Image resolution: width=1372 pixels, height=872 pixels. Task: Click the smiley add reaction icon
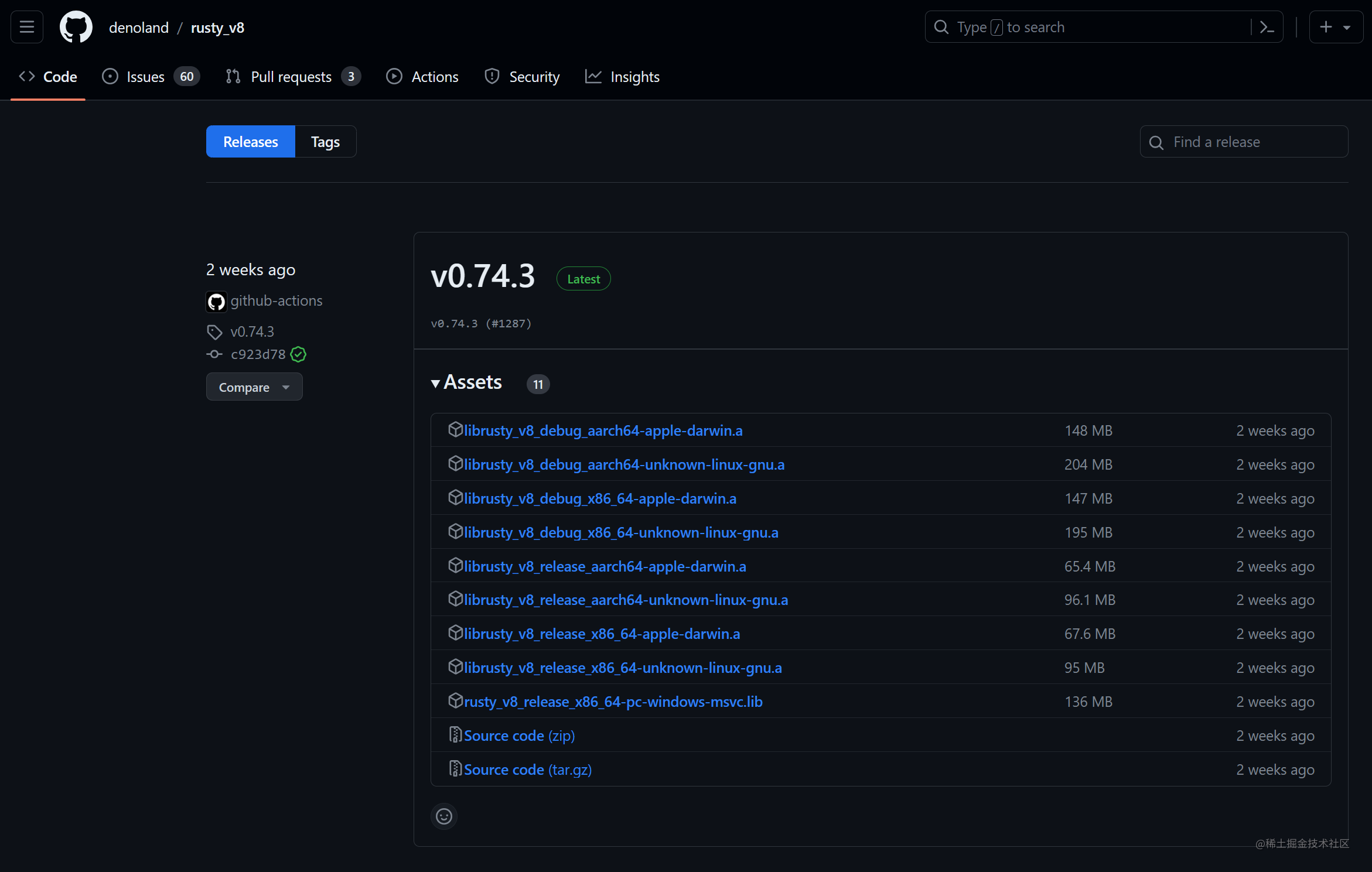(x=444, y=816)
